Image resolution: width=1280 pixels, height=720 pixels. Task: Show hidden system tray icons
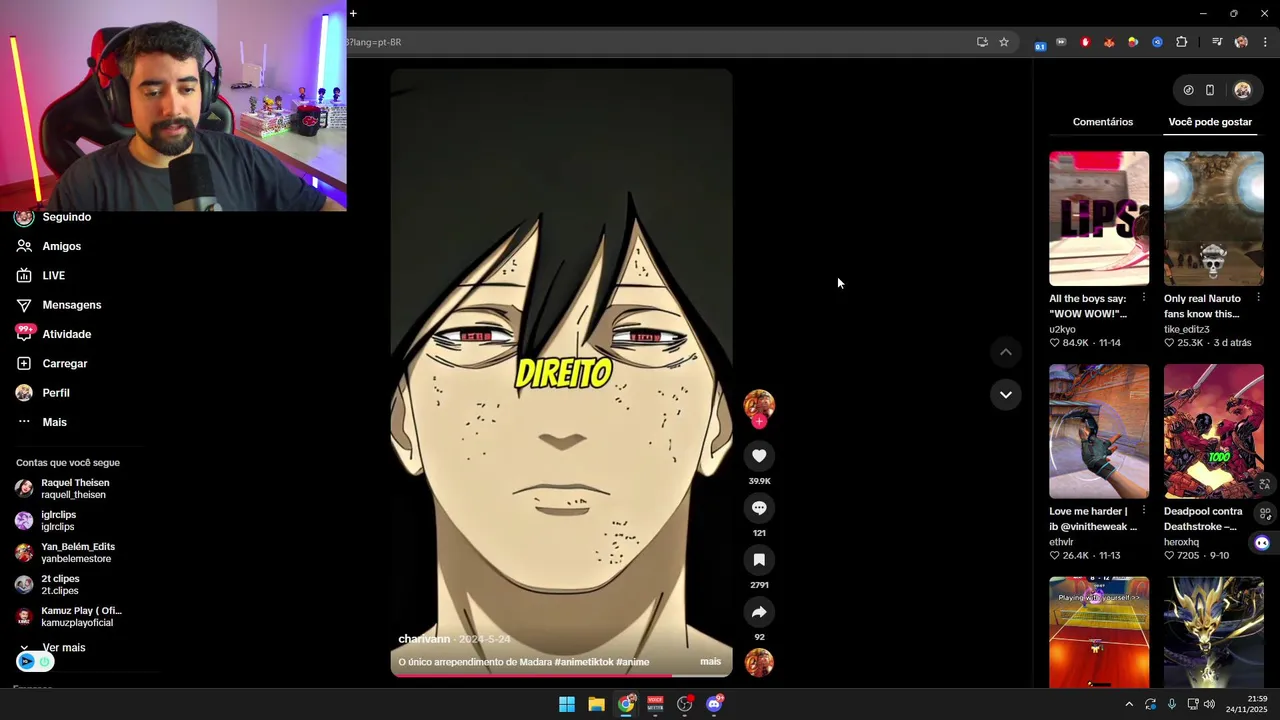(x=1129, y=704)
